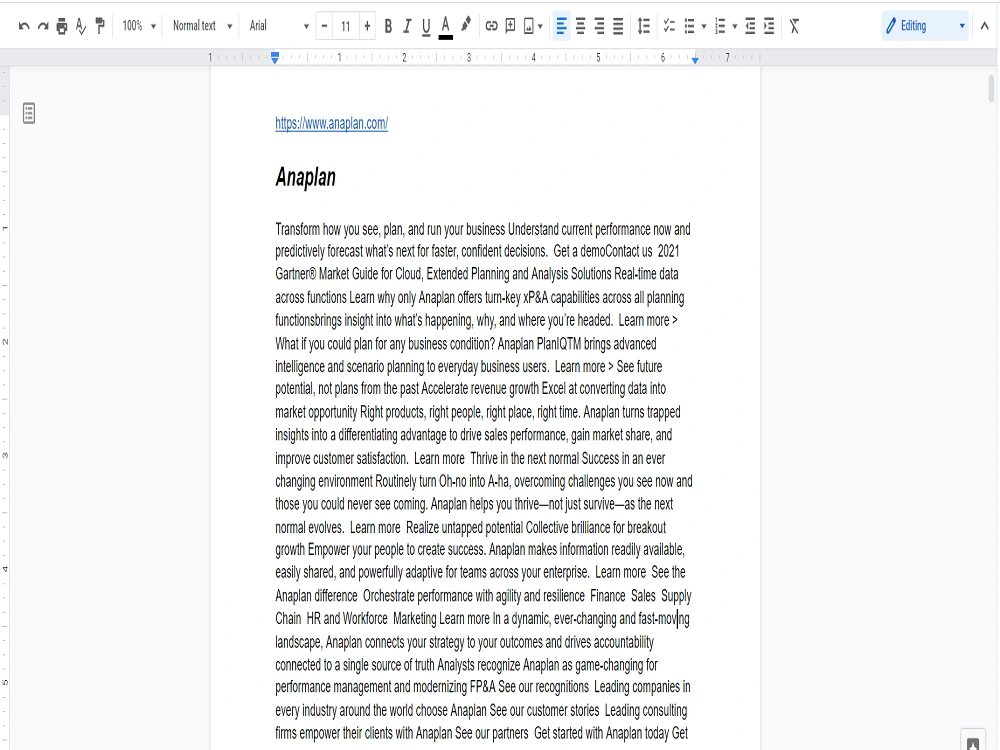
Task: Hide the menus with the up chevron
Action: [985, 26]
